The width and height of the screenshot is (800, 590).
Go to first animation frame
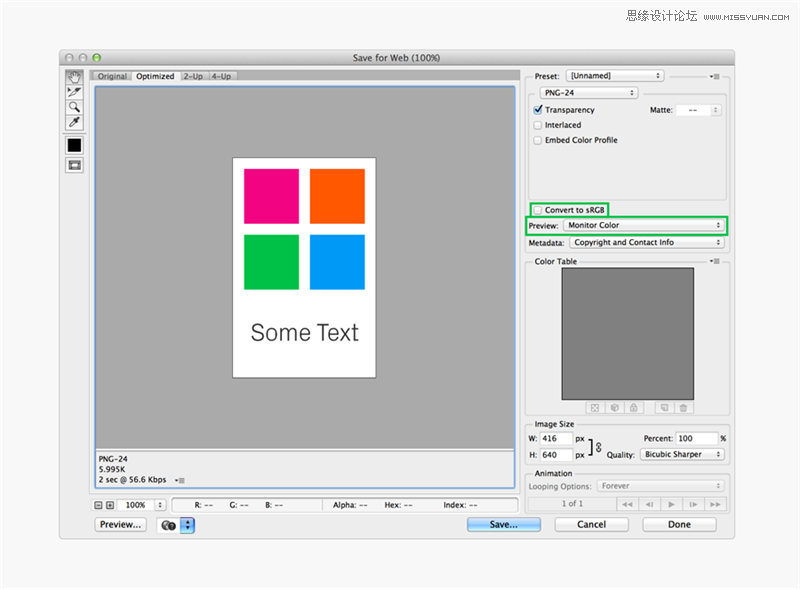(627, 504)
